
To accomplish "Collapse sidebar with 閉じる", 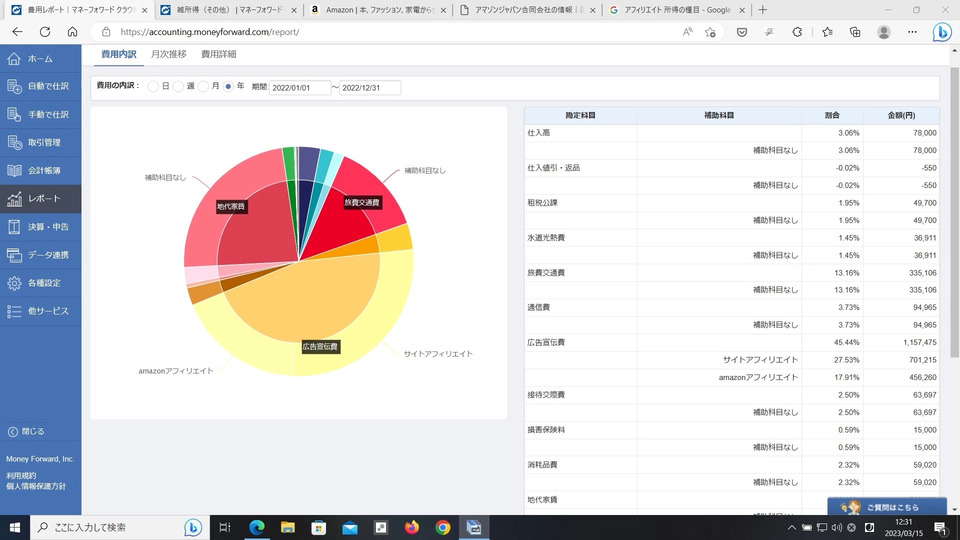I will pyautogui.click(x=26, y=432).
